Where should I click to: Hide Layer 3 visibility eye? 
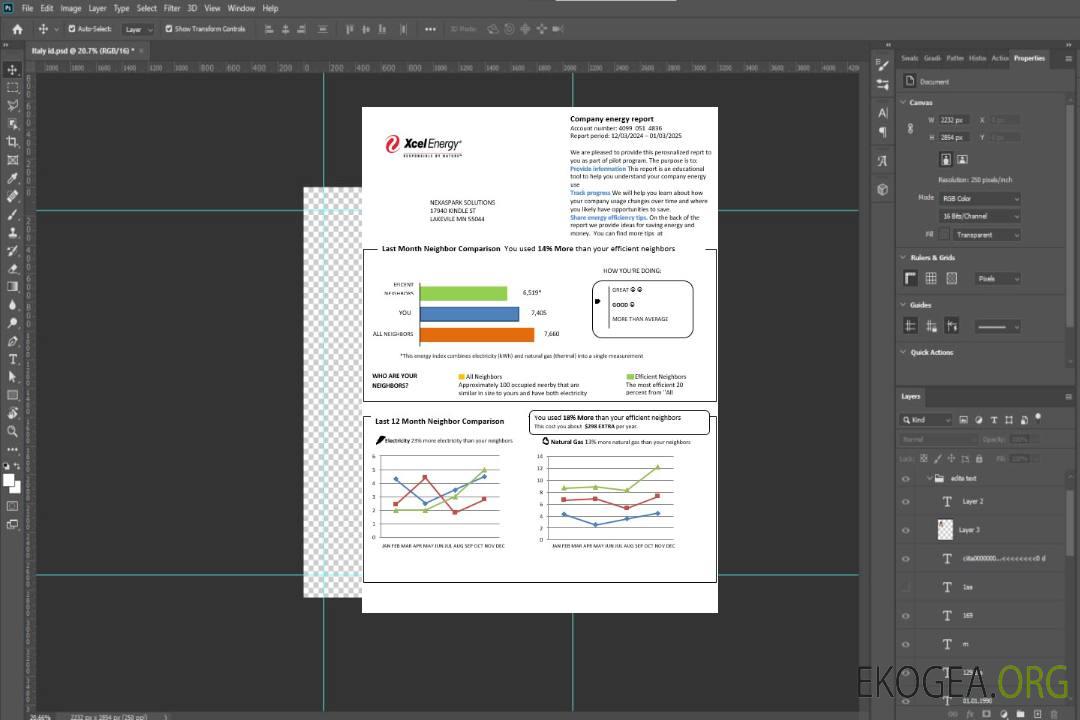click(x=906, y=531)
